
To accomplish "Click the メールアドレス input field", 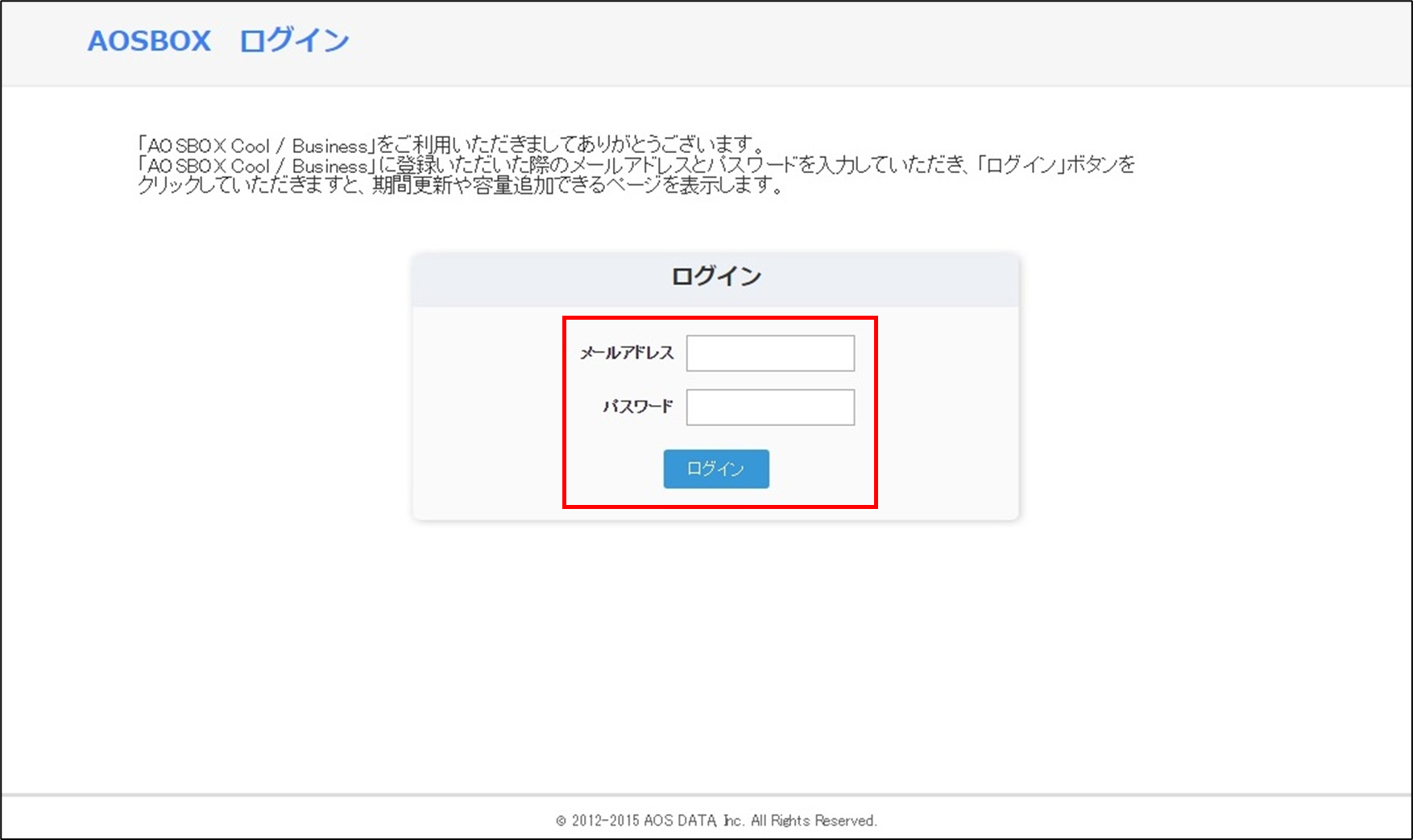I will click(x=770, y=353).
